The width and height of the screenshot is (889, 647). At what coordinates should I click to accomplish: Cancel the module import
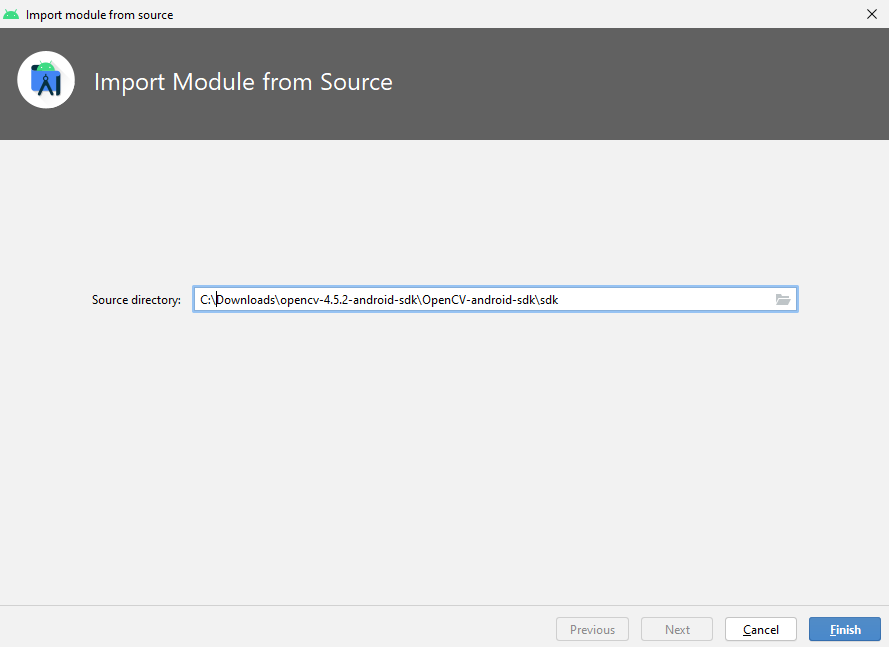tap(761, 629)
